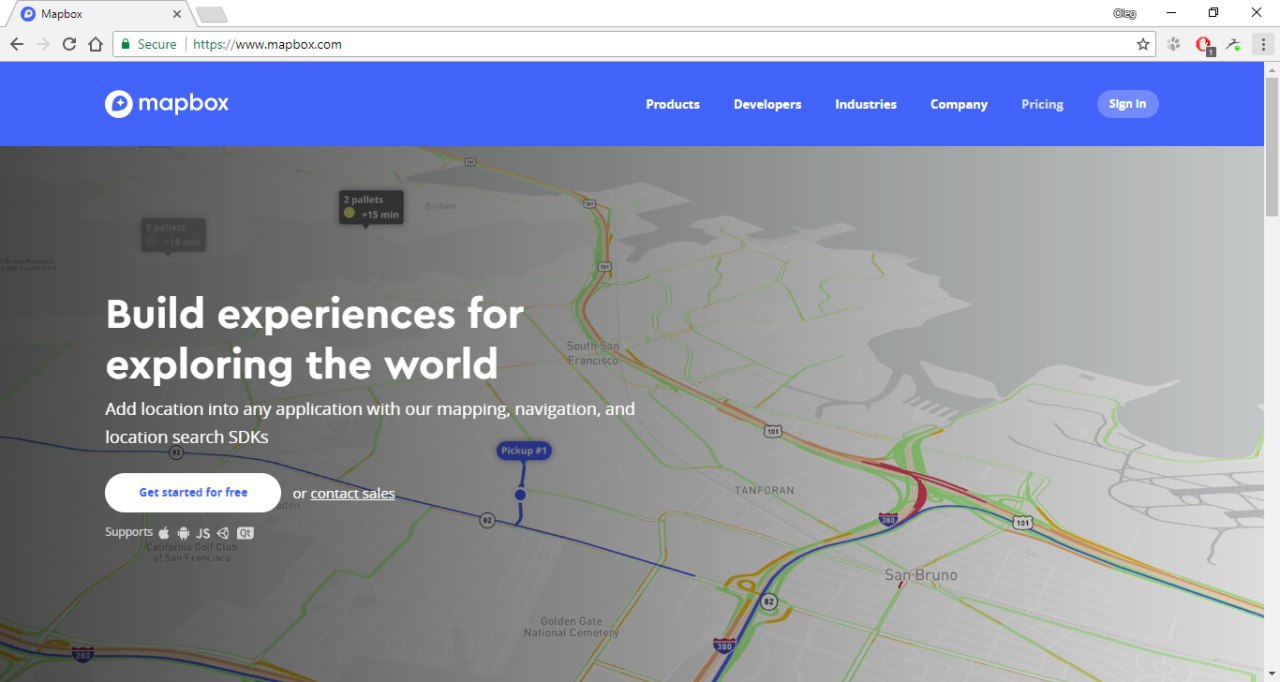Open the Developers menu

click(x=767, y=104)
